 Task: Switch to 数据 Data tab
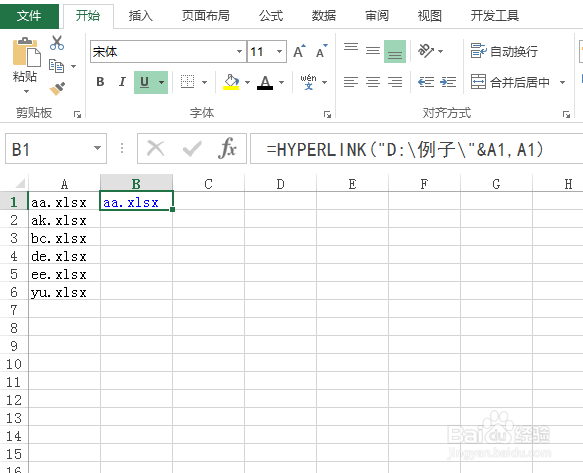point(323,16)
